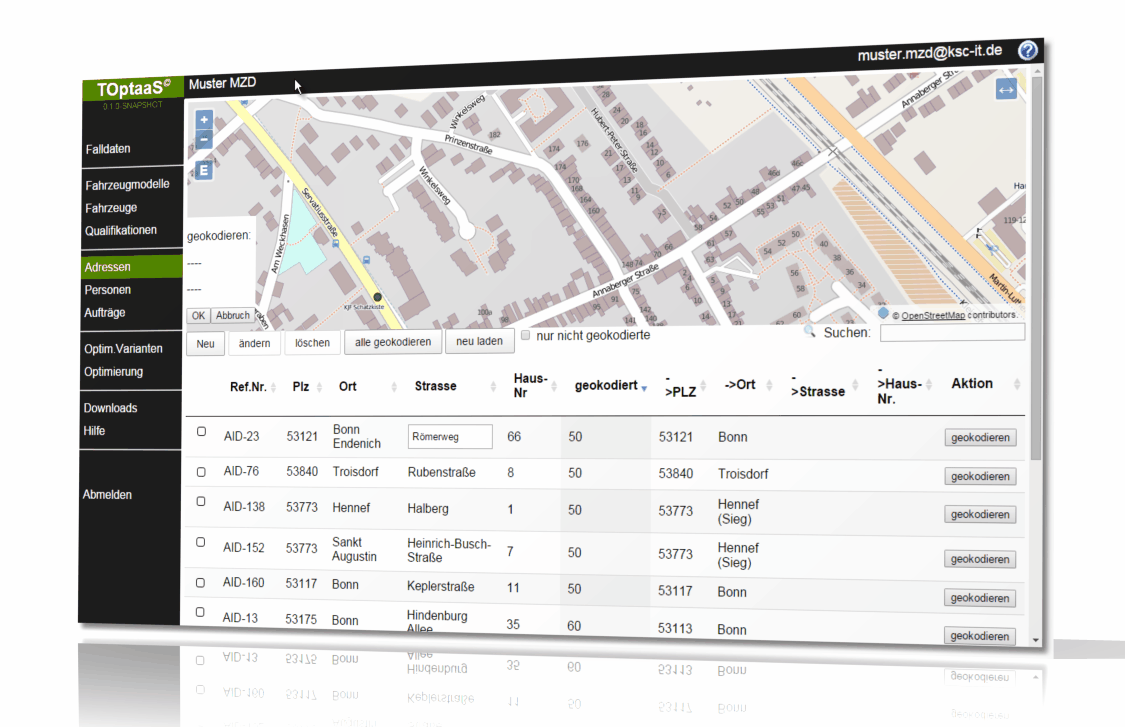
Task: Tick the checkbox for AID-138
Action: 201,501
